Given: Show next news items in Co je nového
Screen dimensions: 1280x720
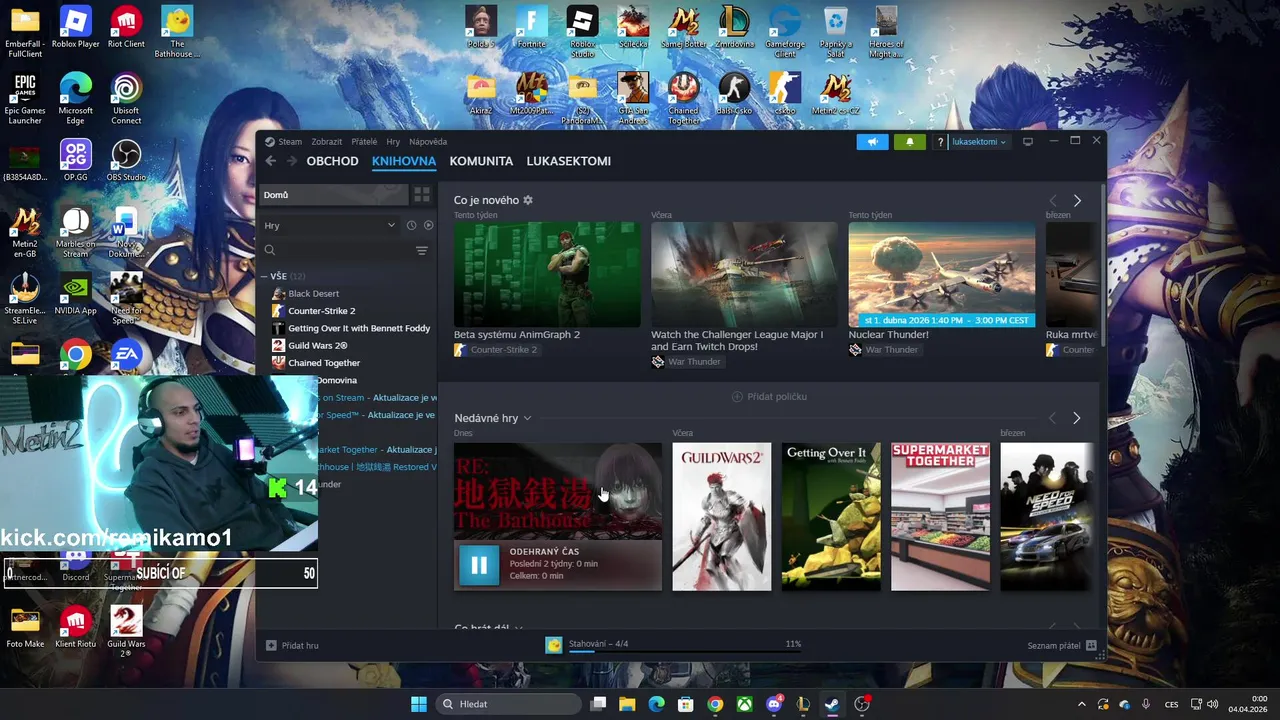Looking at the screenshot, I should pyautogui.click(x=1077, y=201).
